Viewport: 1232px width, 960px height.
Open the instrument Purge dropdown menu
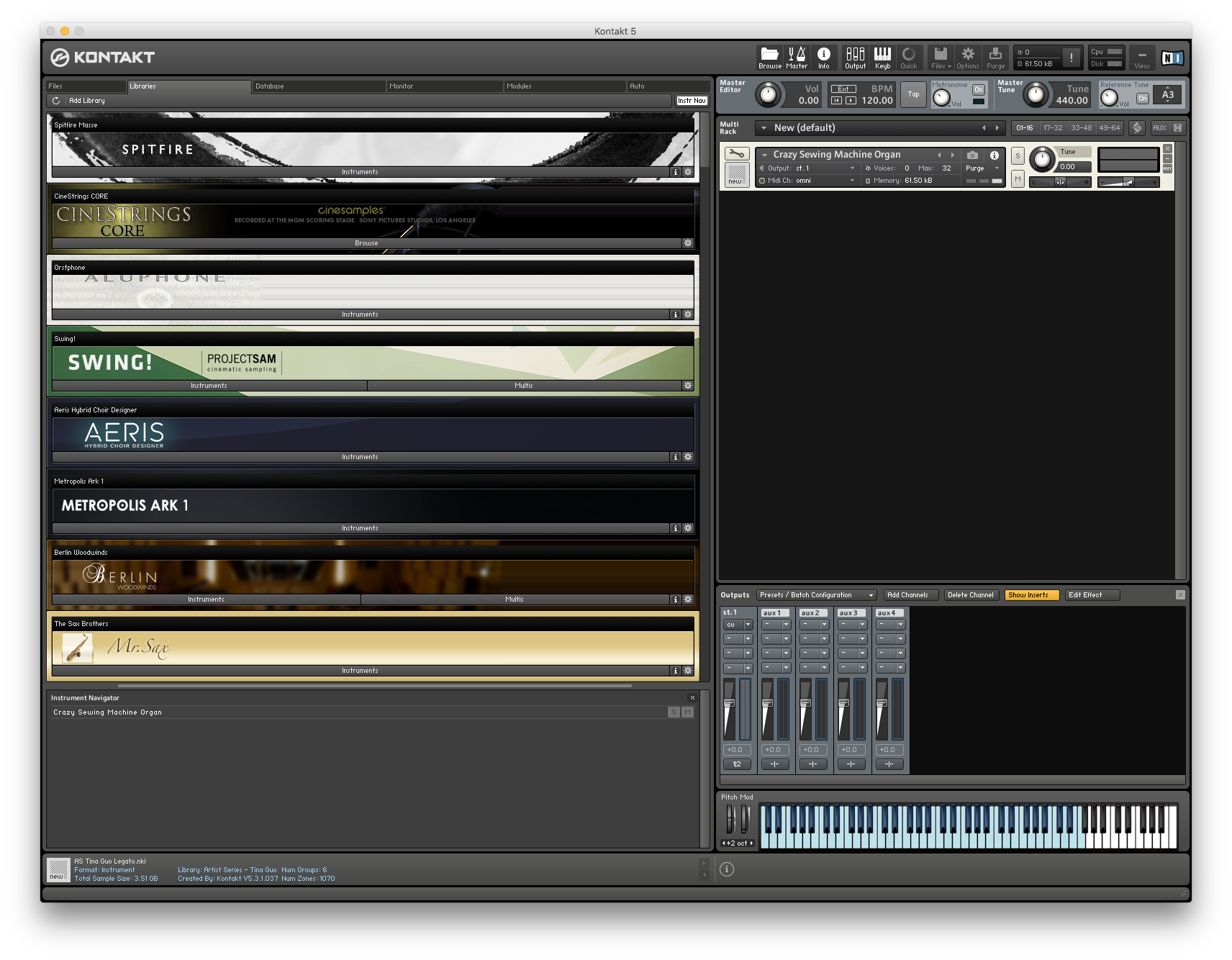click(982, 168)
